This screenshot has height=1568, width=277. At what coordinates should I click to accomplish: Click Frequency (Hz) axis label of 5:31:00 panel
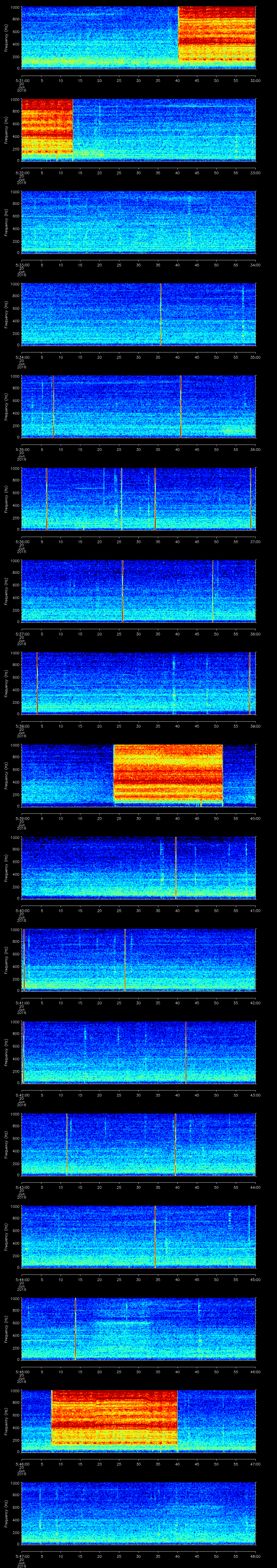pyautogui.click(x=6, y=38)
